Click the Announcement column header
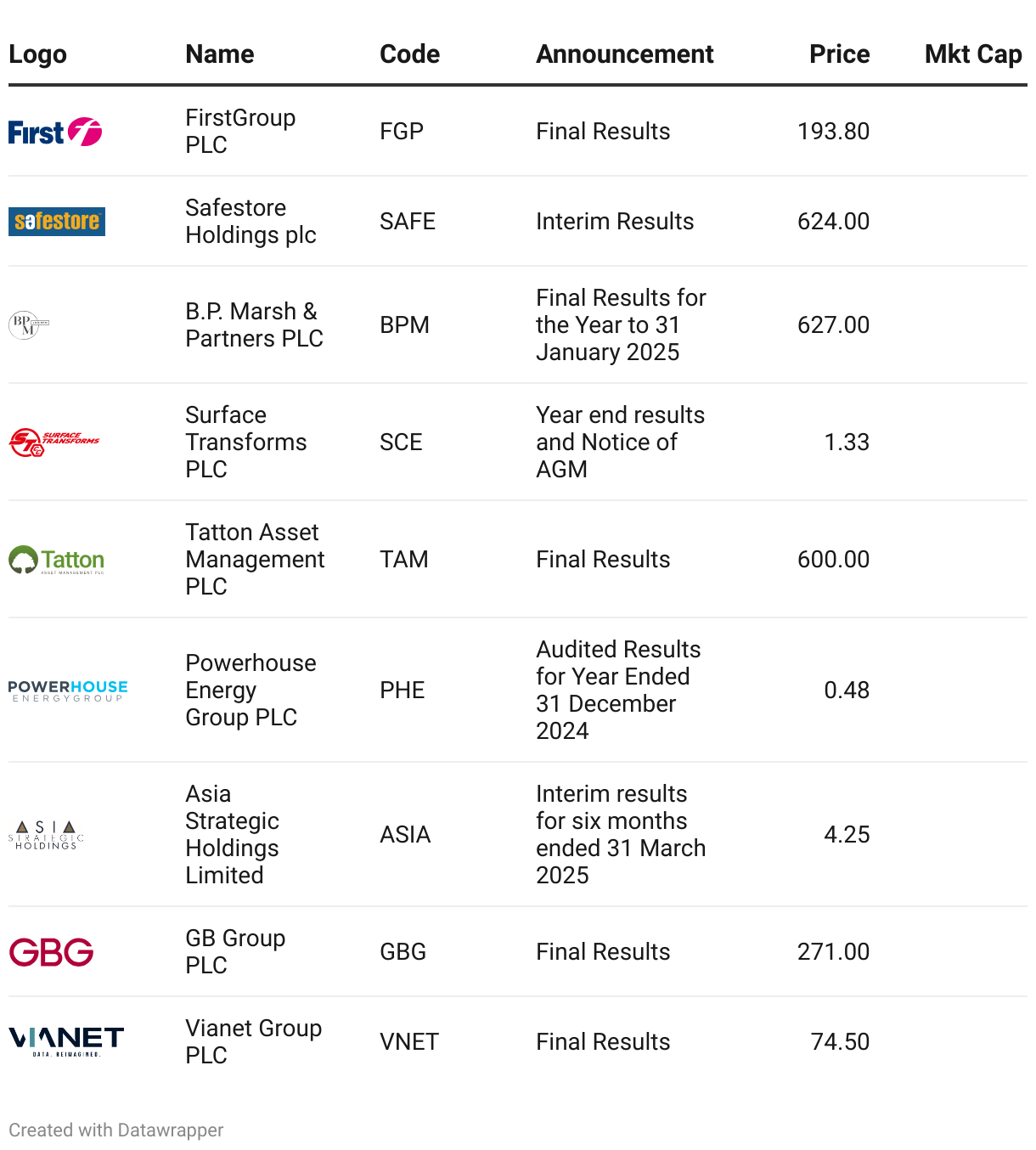Screen dimensions: 1036x1150 [624, 54]
